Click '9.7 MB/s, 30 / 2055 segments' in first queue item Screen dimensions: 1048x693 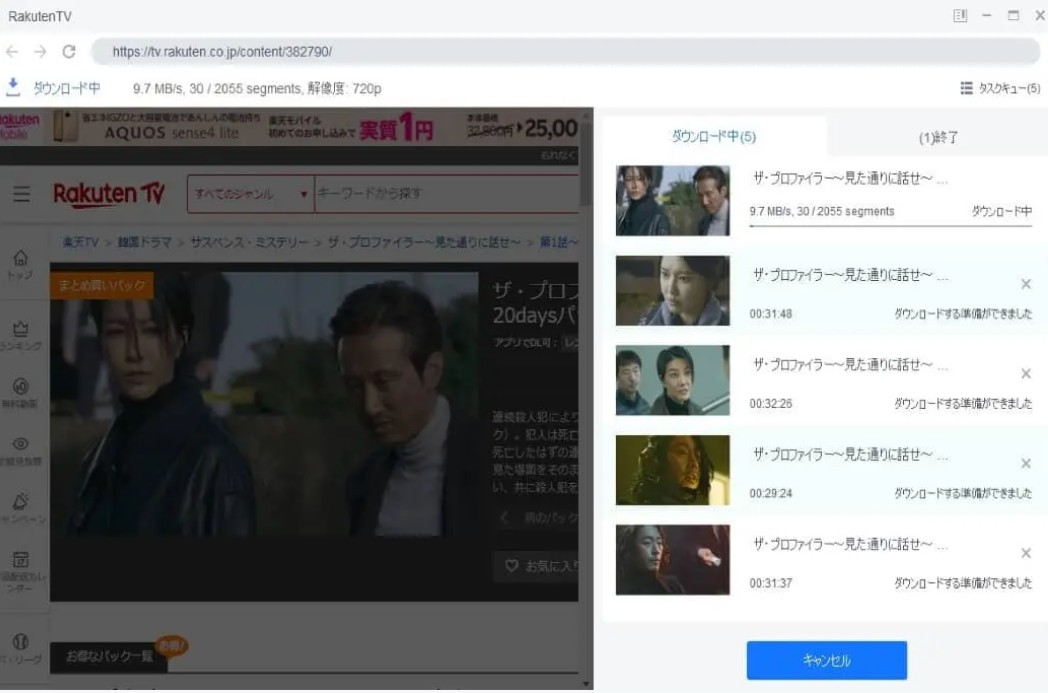coord(821,211)
